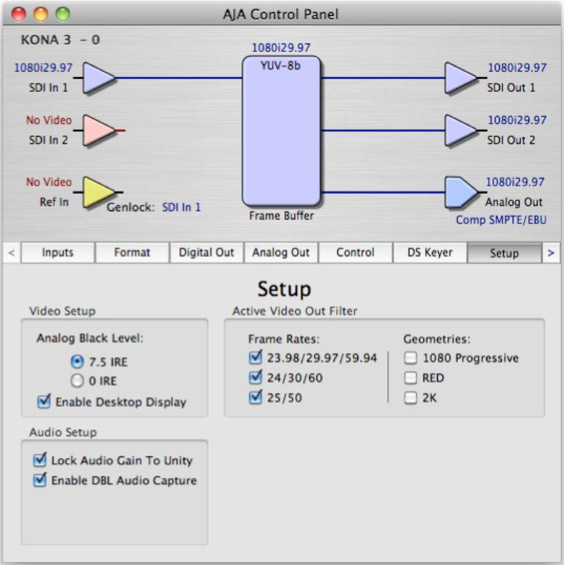
Task: Click the YUV-8b frame buffer format label
Action: coord(281,66)
